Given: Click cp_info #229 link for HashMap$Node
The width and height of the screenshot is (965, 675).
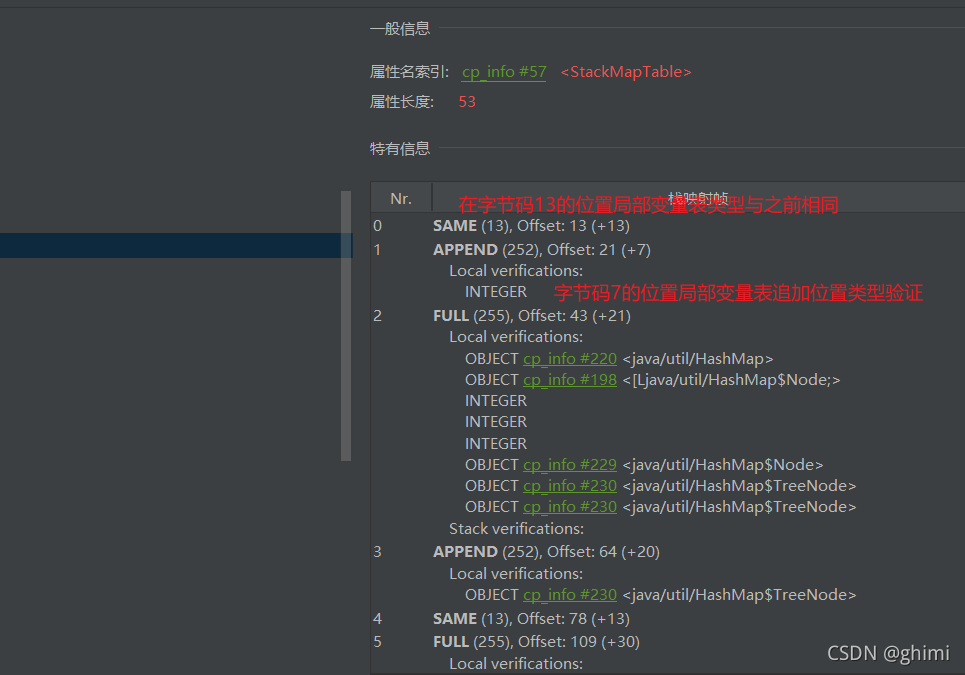Looking at the screenshot, I should (569, 464).
